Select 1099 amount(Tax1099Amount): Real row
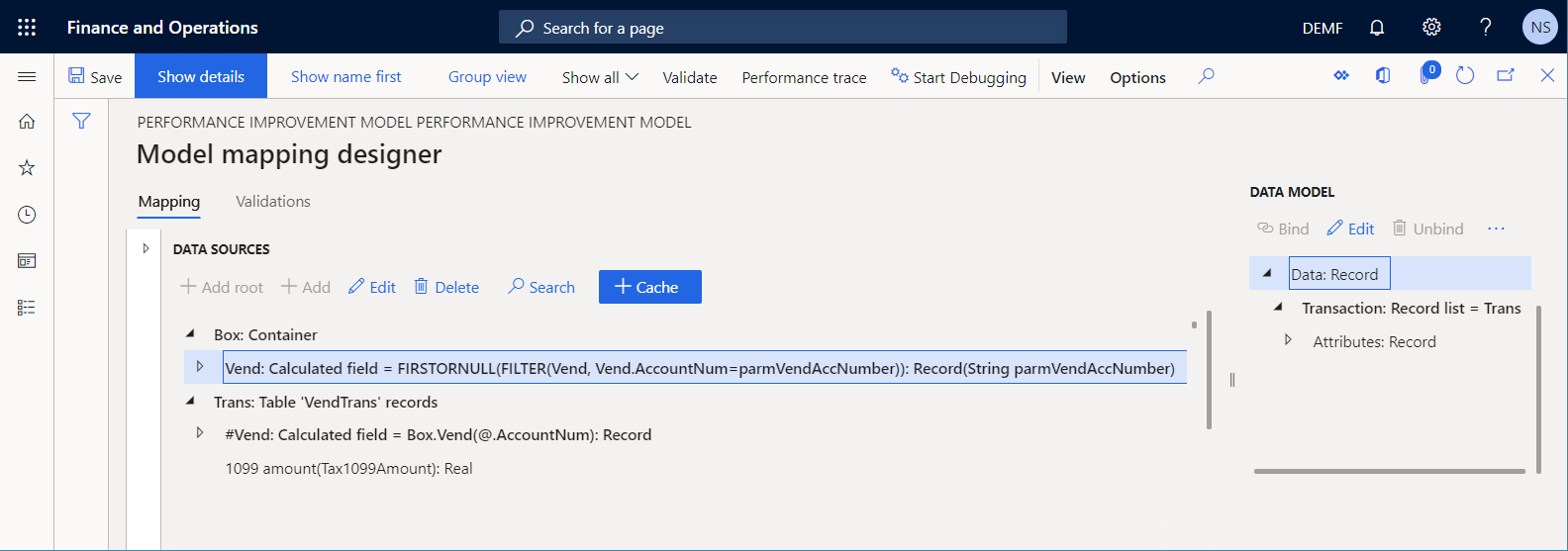The width and height of the screenshot is (1568, 551). (348, 469)
